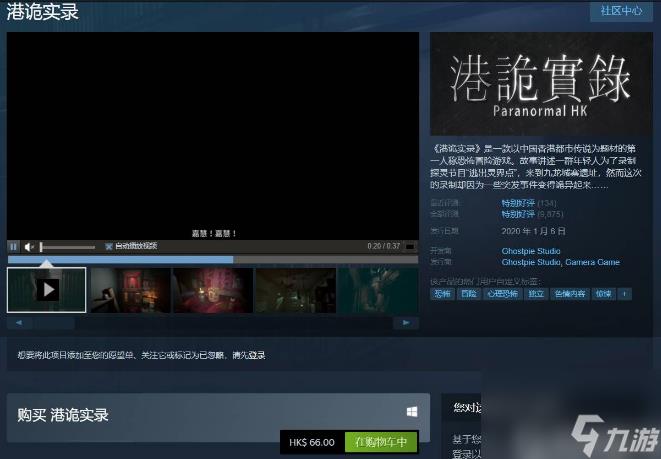Image resolution: width=661 pixels, height=459 pixels.
Task: Seek on the video progress bar
Action: [x=213, y=260]
